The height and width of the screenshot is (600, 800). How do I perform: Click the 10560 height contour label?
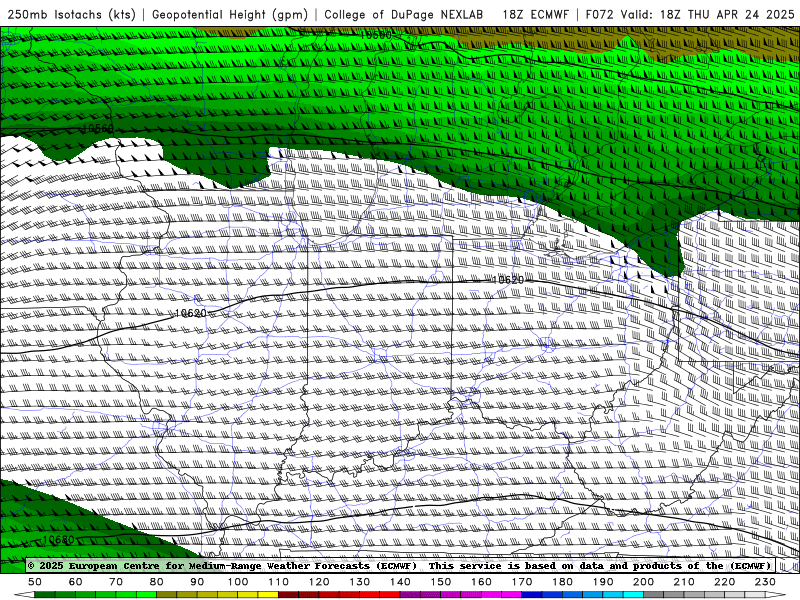coord(97,128)
